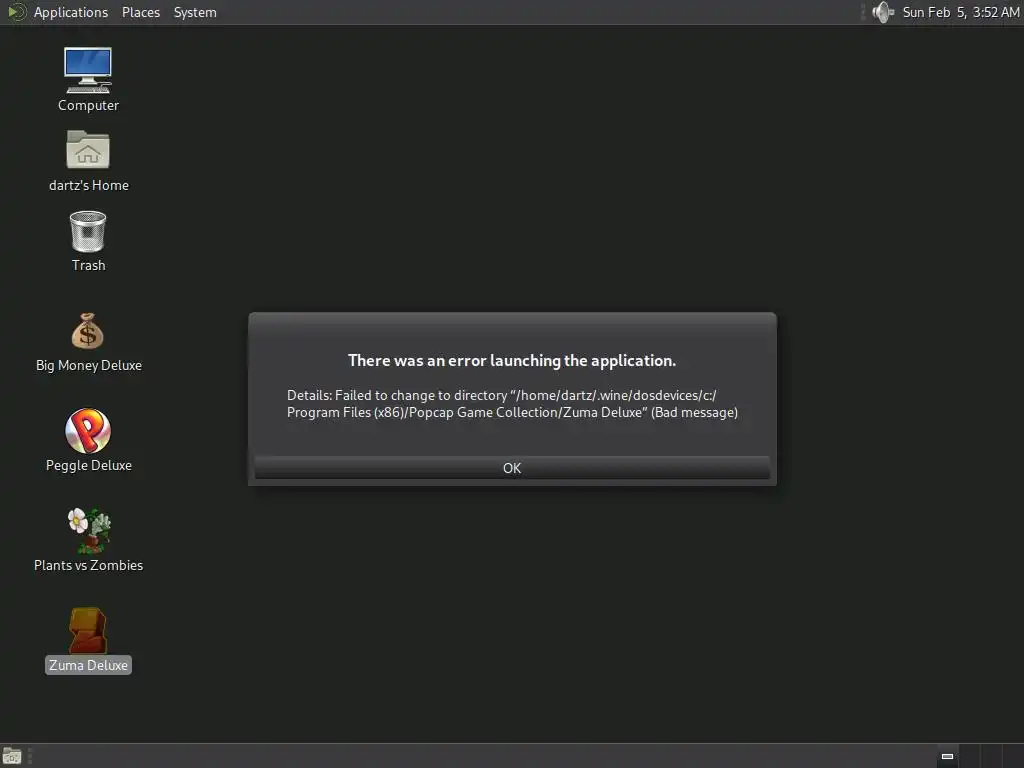Select the Big Money Deluxe icon
Viewport: 1024px width, 768px height.
point(88,330)
